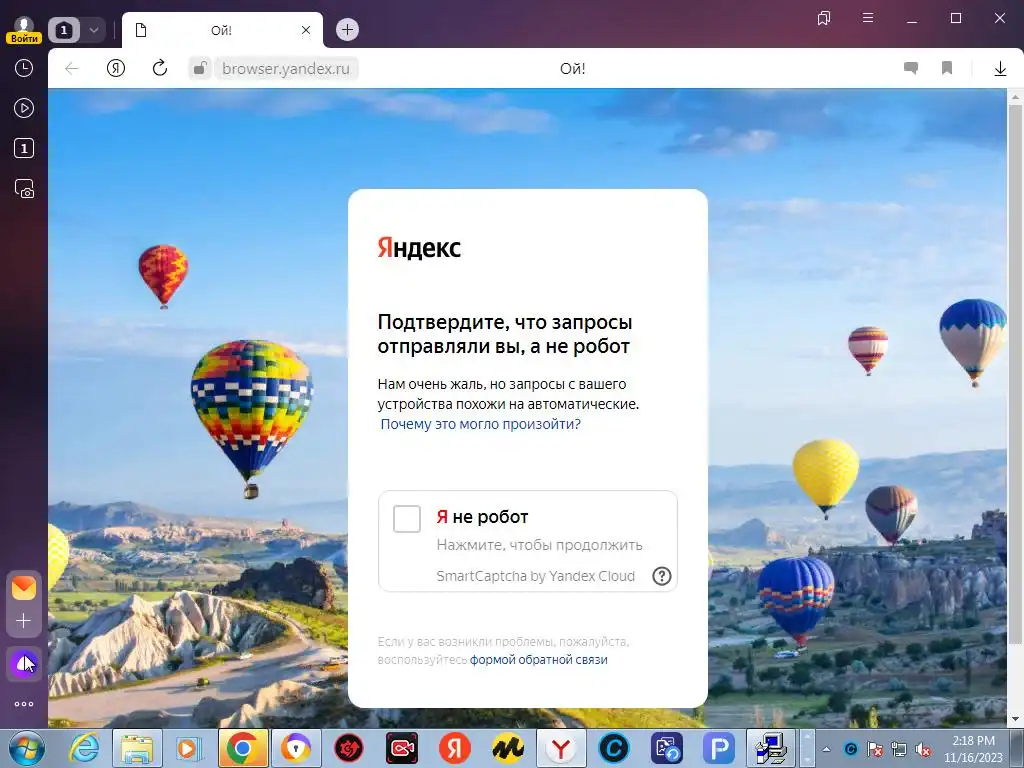Viewport: 1024px width, 768px height.
Task: Click the SmartCaptcha help question icon
Action: 662,576
